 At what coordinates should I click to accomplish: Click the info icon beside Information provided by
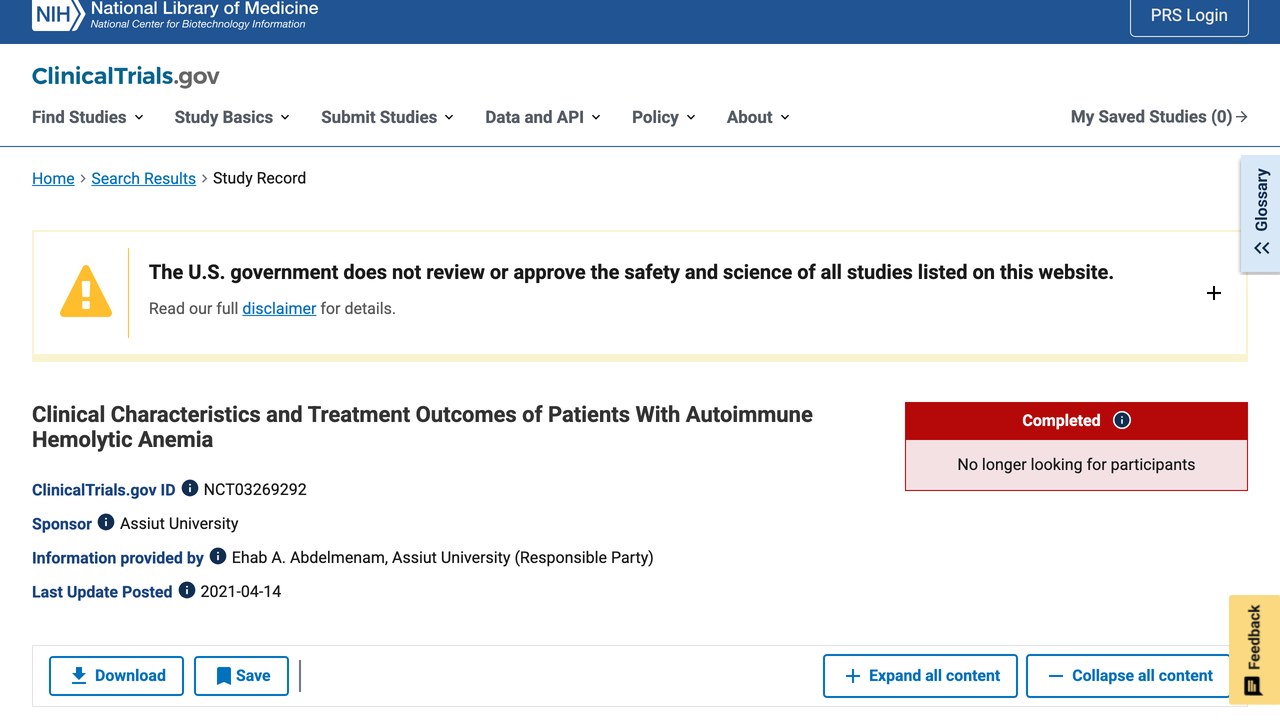point(217,557)
